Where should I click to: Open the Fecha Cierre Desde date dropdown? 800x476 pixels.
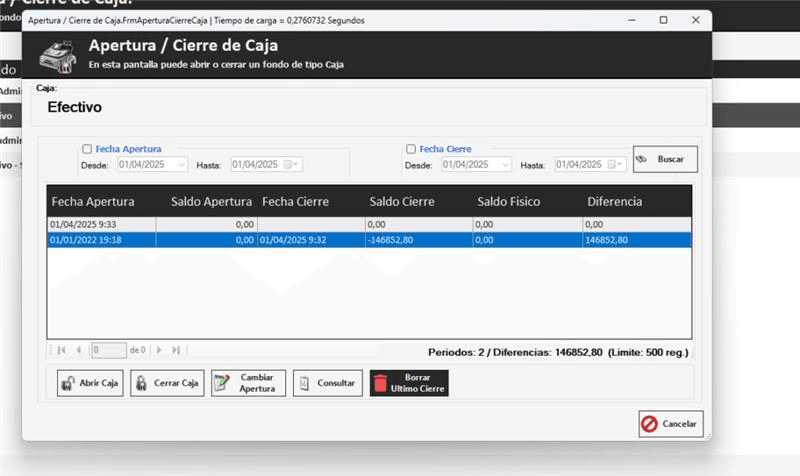(505, 164)
